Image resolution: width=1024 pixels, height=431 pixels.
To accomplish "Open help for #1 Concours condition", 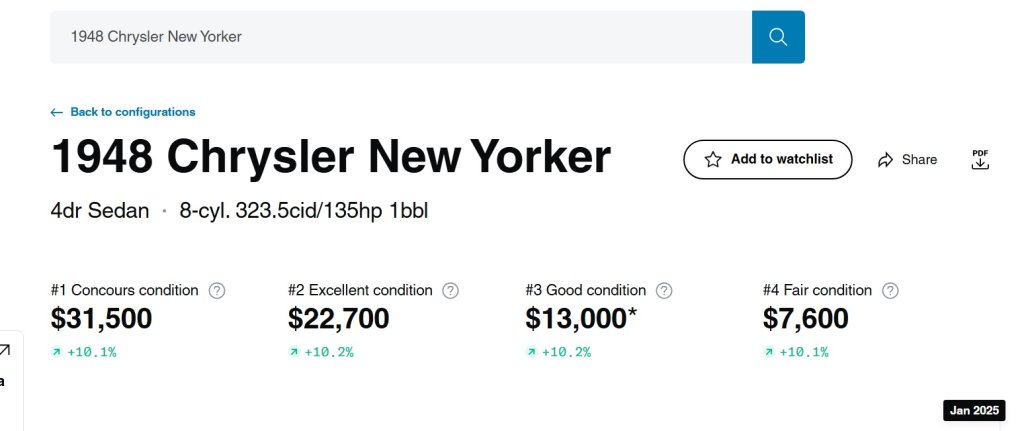I will (217, 291).
